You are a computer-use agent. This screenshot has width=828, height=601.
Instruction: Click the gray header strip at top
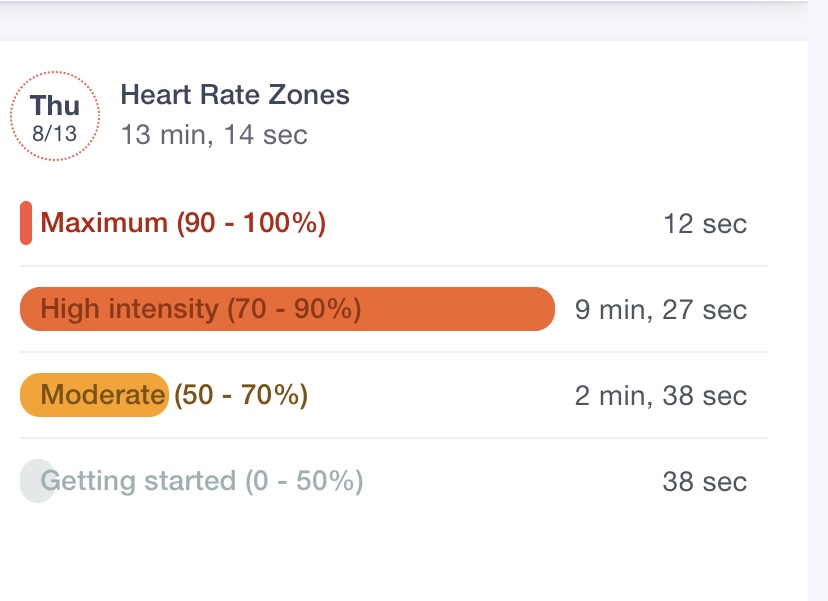click(x=400, y=20)
